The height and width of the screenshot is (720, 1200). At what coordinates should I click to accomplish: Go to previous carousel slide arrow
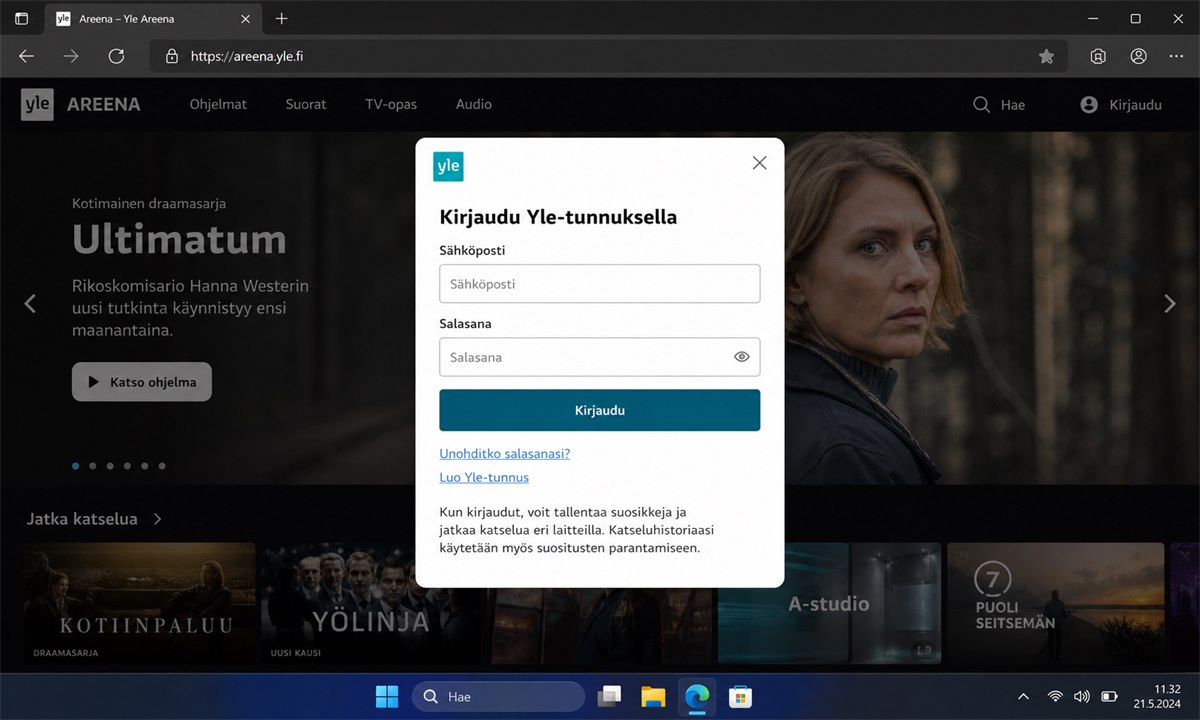30,303
